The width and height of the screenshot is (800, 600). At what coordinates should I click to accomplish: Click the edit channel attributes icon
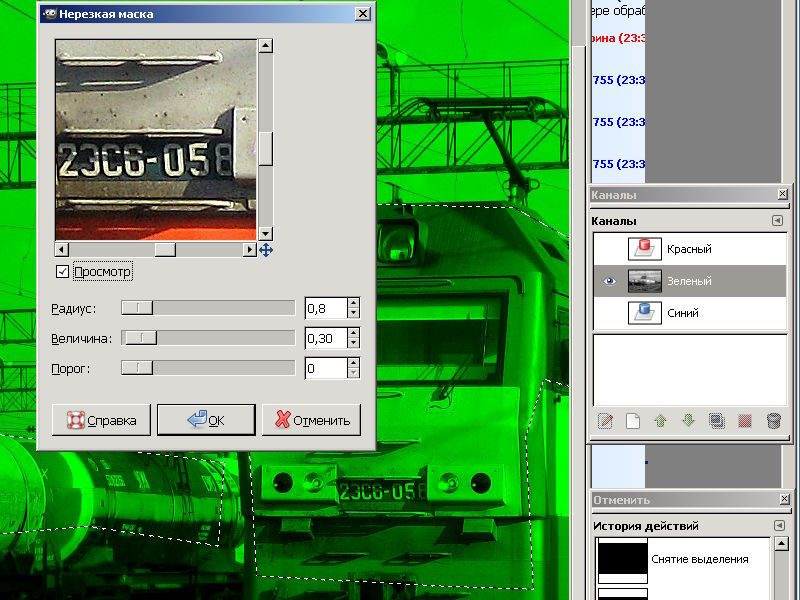pos(604,421)
